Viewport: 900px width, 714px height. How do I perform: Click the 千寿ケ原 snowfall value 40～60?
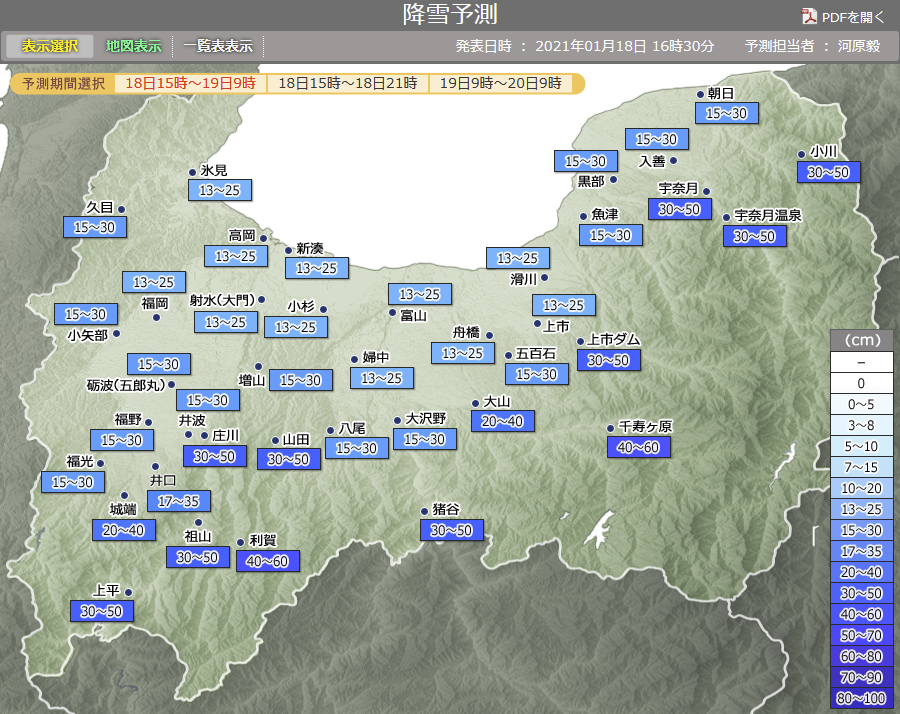click(x=639, y=447)
